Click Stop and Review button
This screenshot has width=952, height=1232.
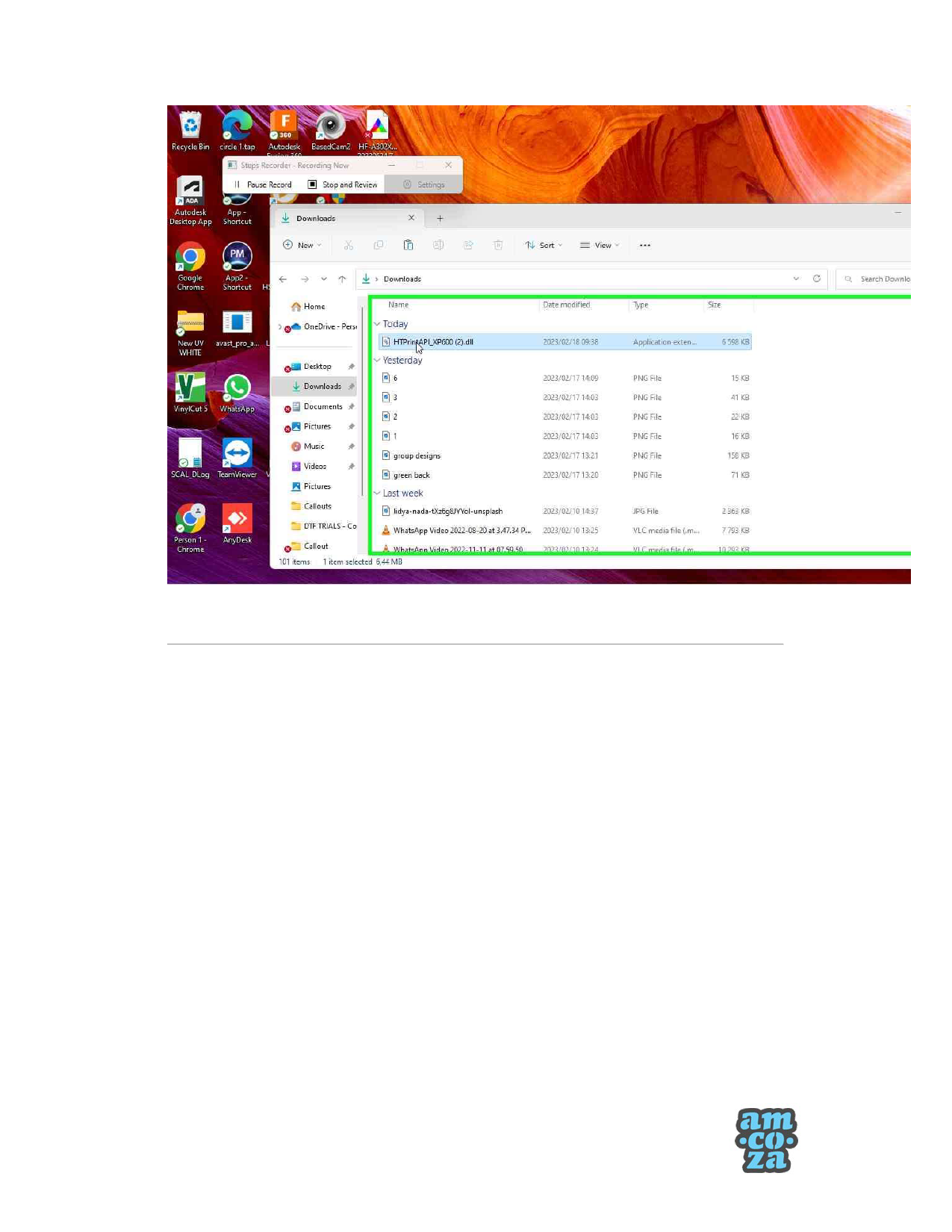pos(343,184)
